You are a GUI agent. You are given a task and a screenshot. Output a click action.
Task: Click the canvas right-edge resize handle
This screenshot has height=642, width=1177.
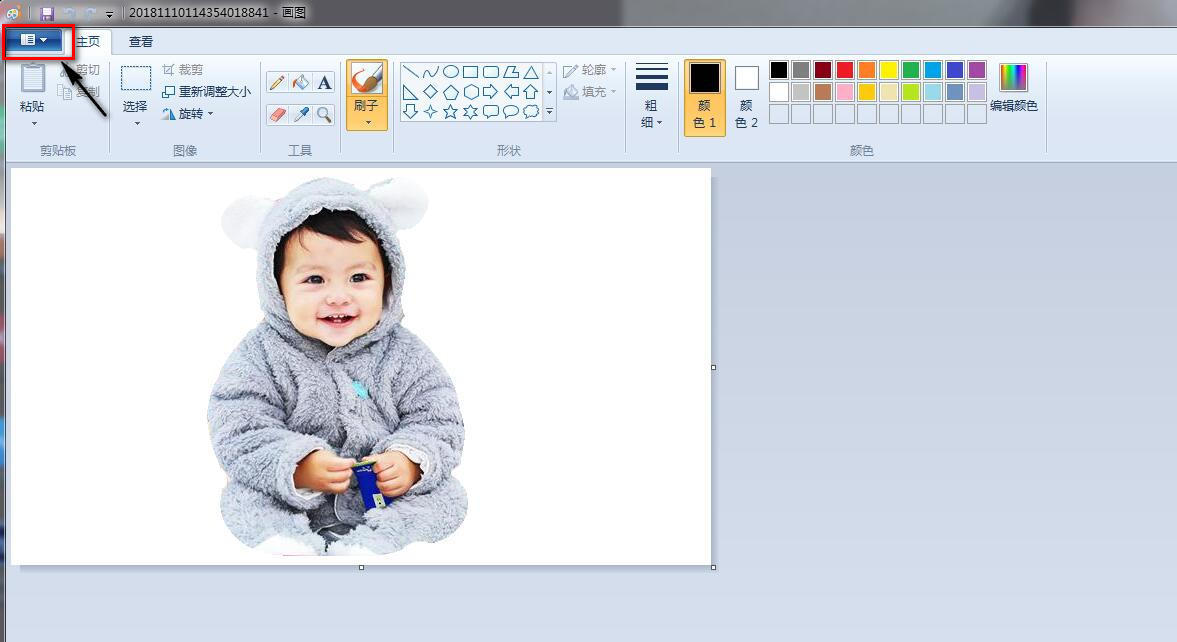[713, 367]
